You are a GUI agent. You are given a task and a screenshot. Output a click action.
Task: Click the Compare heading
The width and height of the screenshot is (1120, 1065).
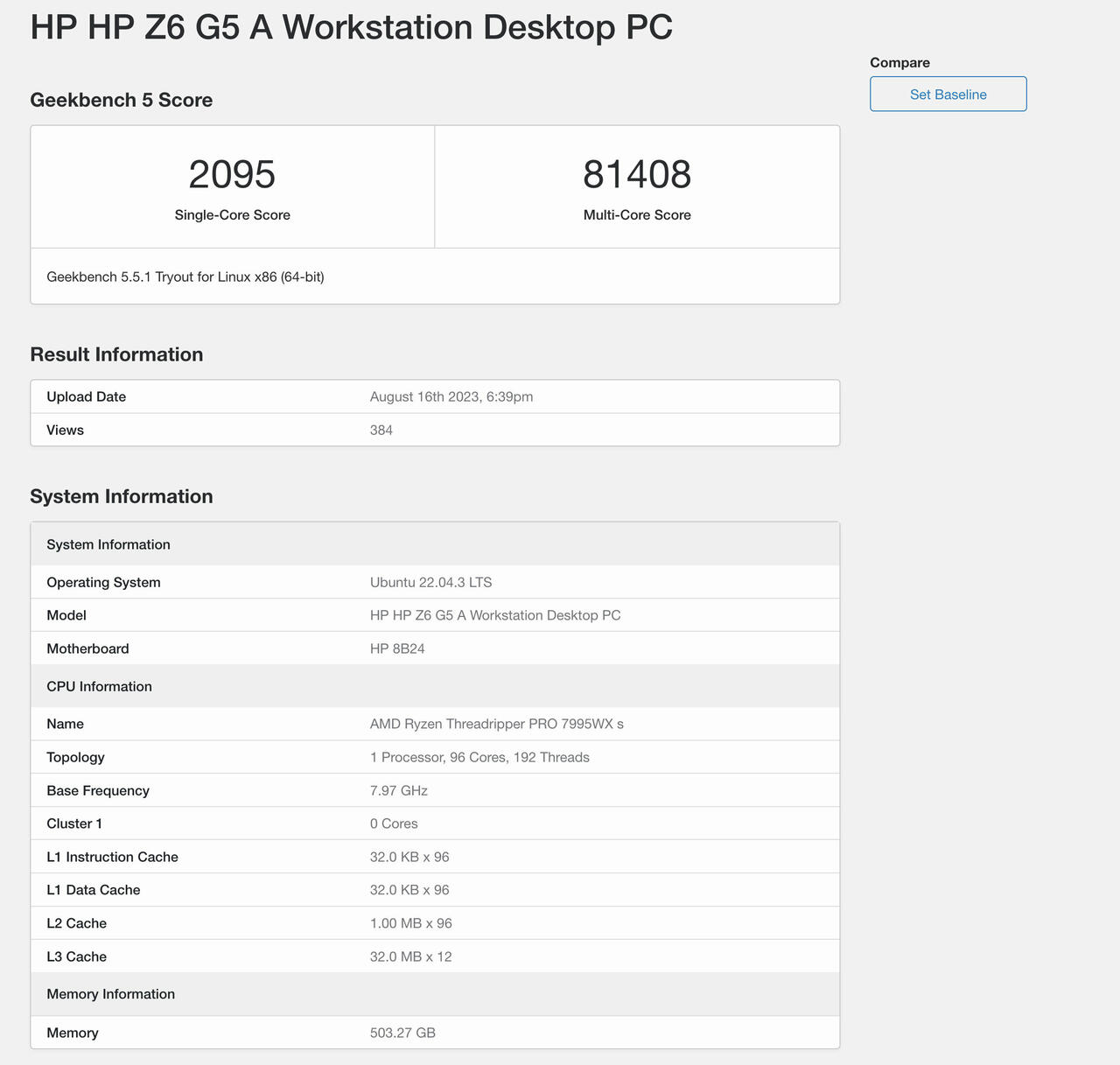pos(899,62)
